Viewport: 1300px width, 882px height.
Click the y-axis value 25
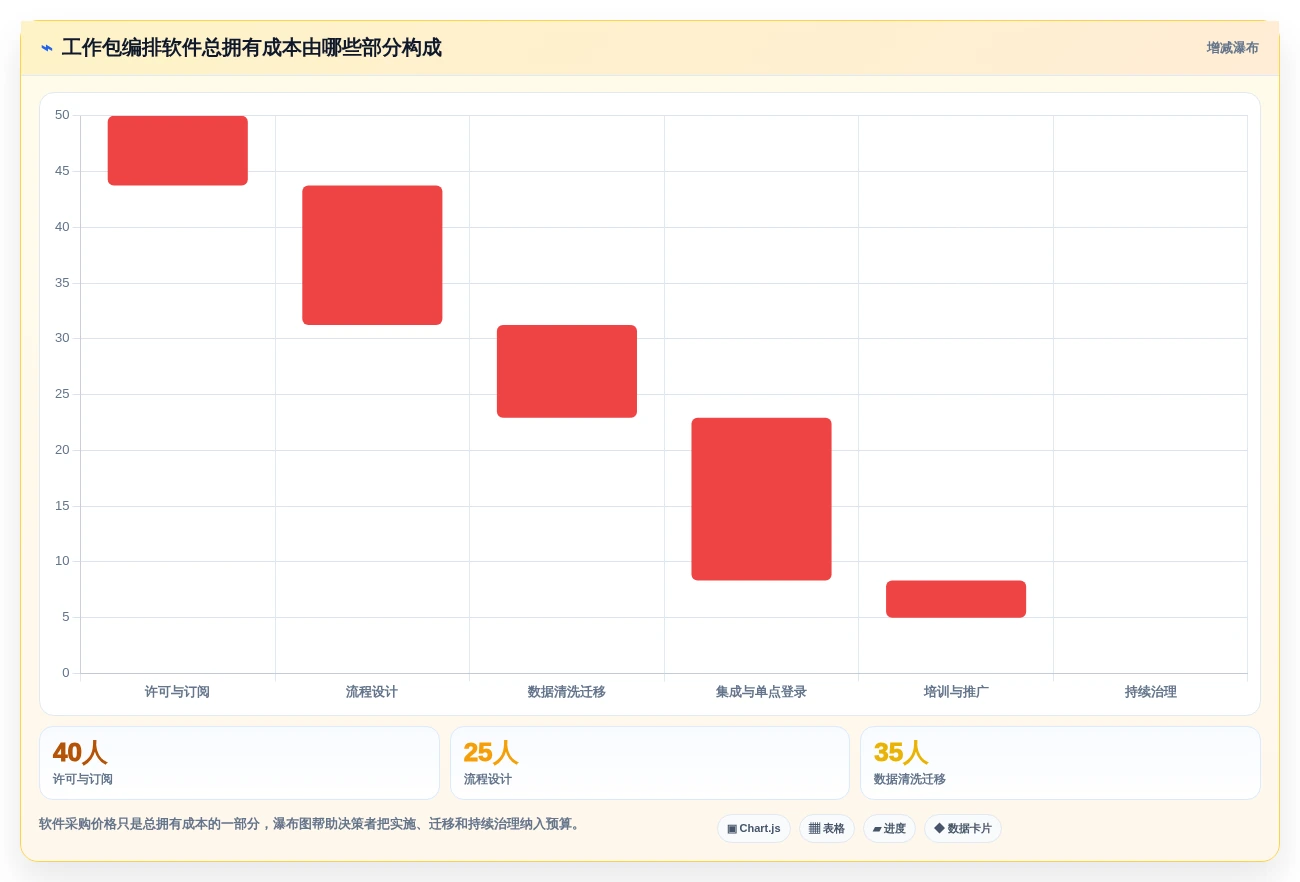click(x=62, y=394)
